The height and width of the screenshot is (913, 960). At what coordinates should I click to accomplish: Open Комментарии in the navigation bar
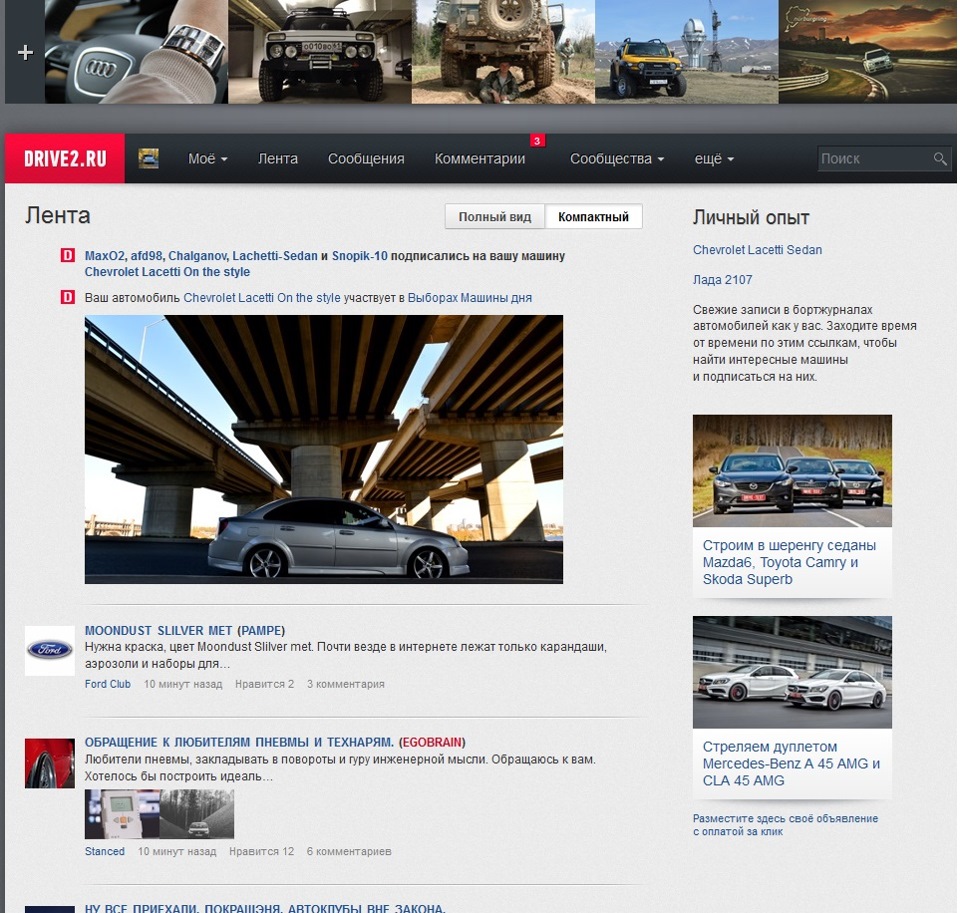479,159
